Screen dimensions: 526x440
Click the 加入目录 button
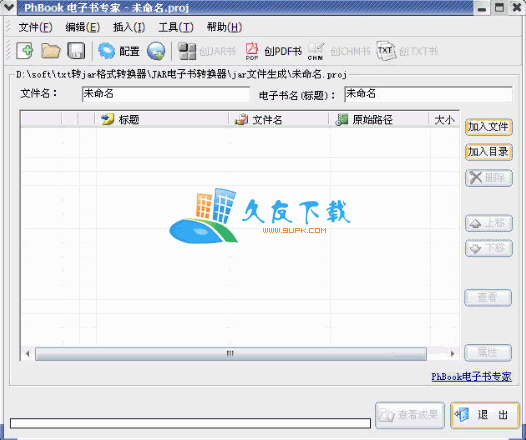coord(489,152)
